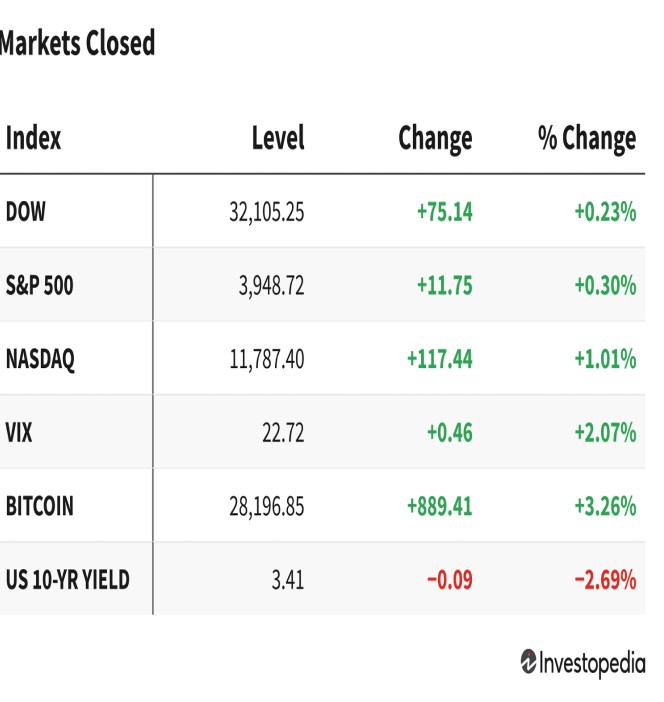Select the S&P 500 row label
Image resolution: width=664 pixels, height=702 pixels.
(39, 285)
